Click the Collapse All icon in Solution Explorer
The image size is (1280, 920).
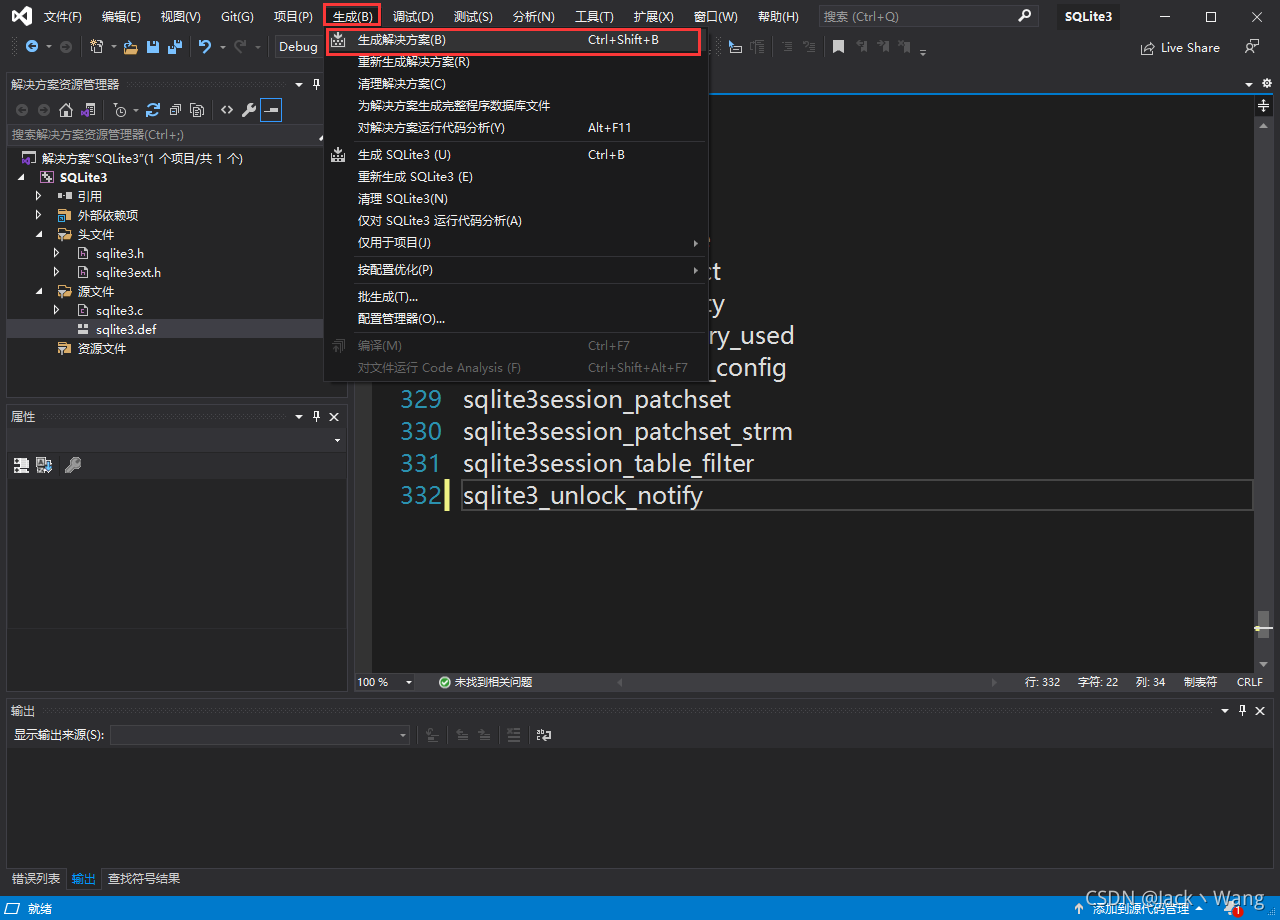point(175,110)
